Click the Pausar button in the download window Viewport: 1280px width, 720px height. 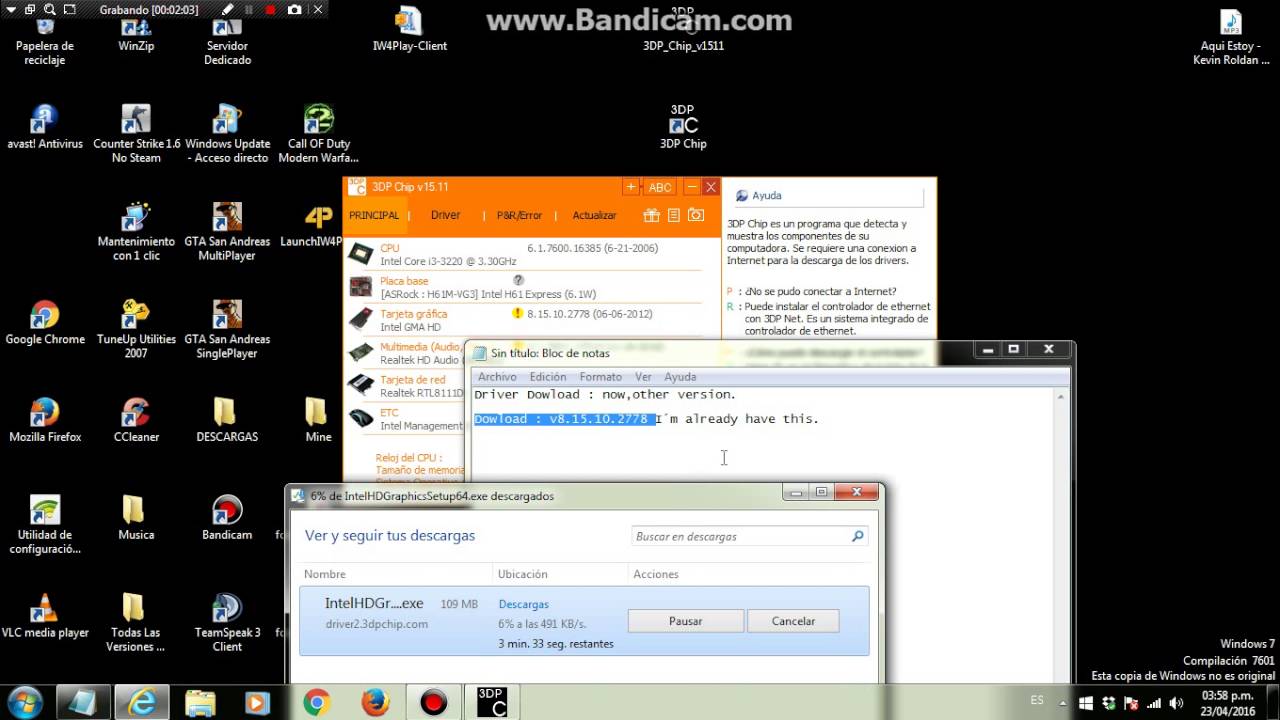(x=685, y=621)
